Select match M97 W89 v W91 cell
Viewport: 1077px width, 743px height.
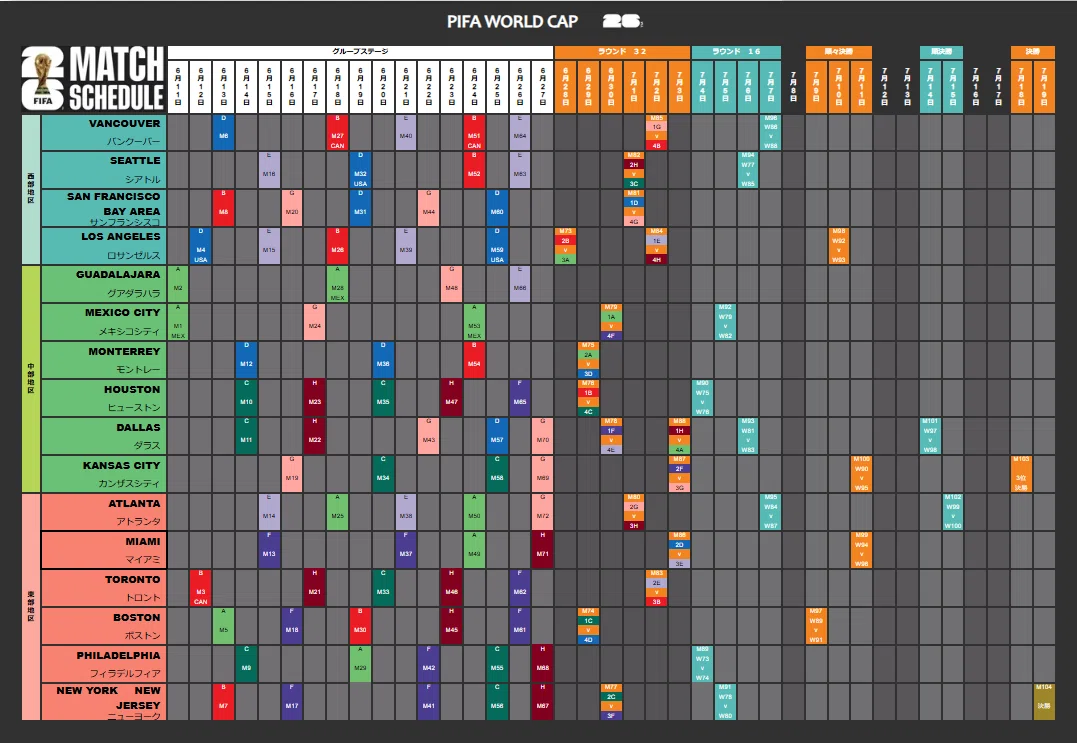point(816,626)
